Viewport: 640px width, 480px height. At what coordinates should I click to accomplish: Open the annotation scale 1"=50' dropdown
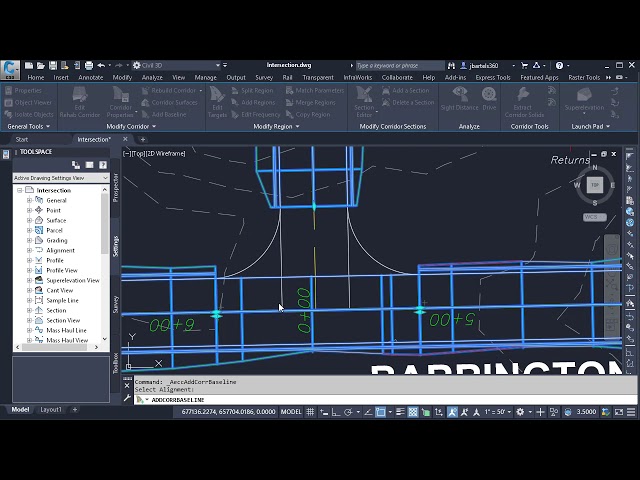[498, 412]
